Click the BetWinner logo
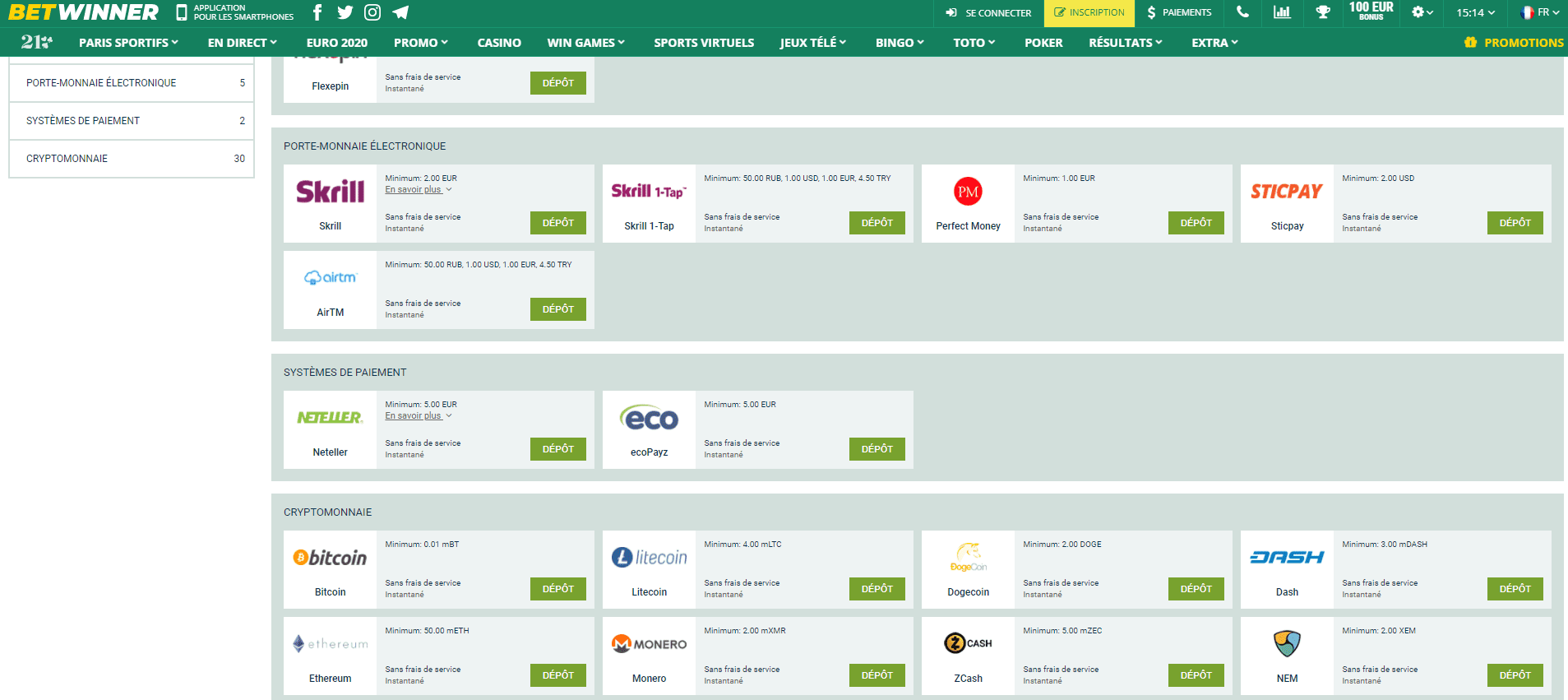 tap(83, 12)
